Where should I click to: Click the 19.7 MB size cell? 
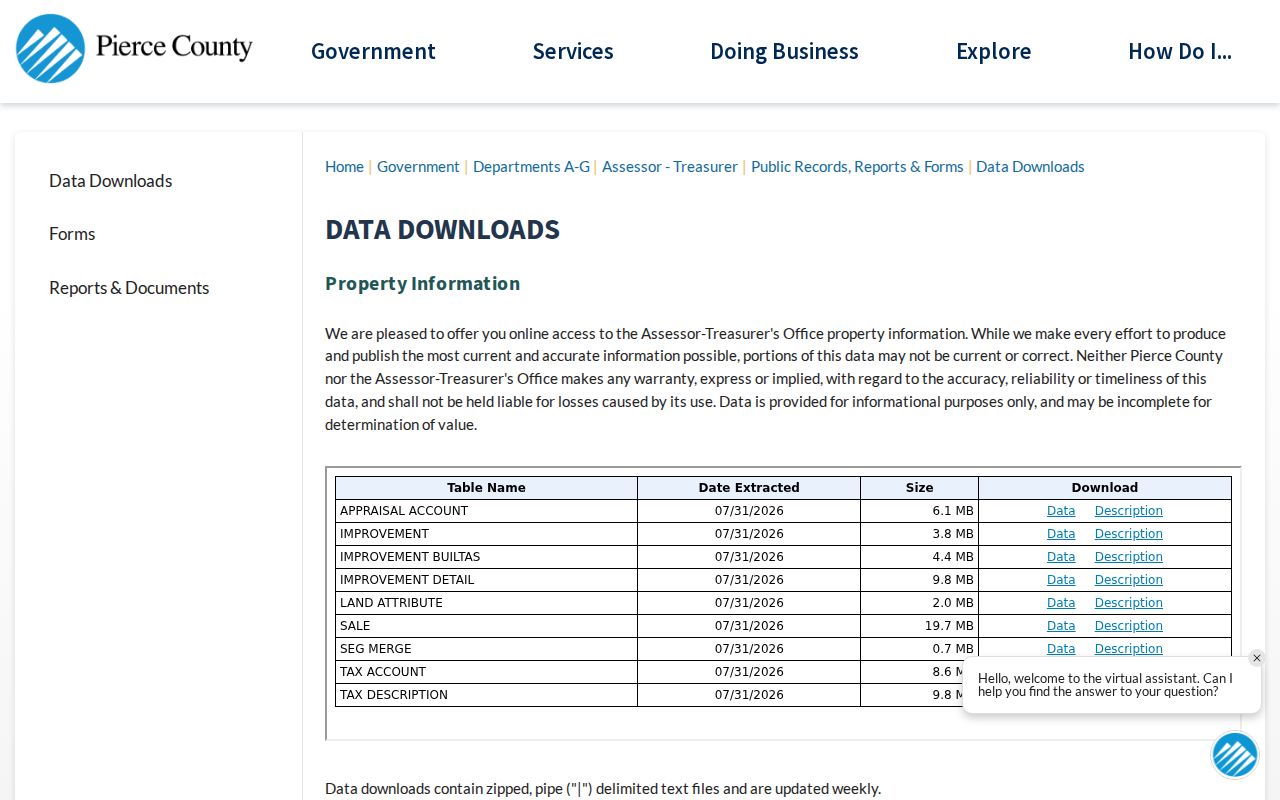click(x=919, y=626)
